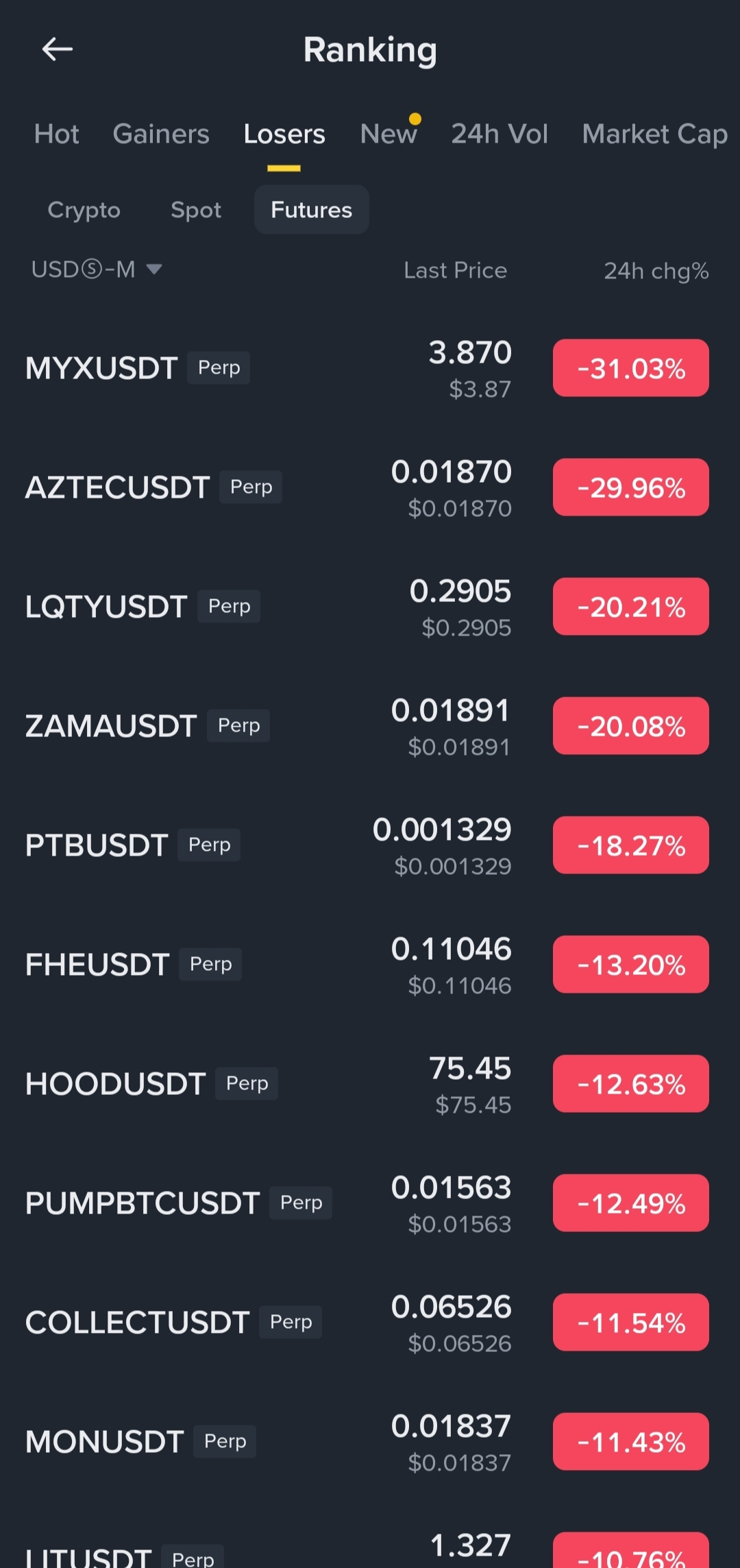Image resolution: width=740 pixels, height=1568 pixels.
Task: Switch to the Hot tab
Action: (57, 134)
